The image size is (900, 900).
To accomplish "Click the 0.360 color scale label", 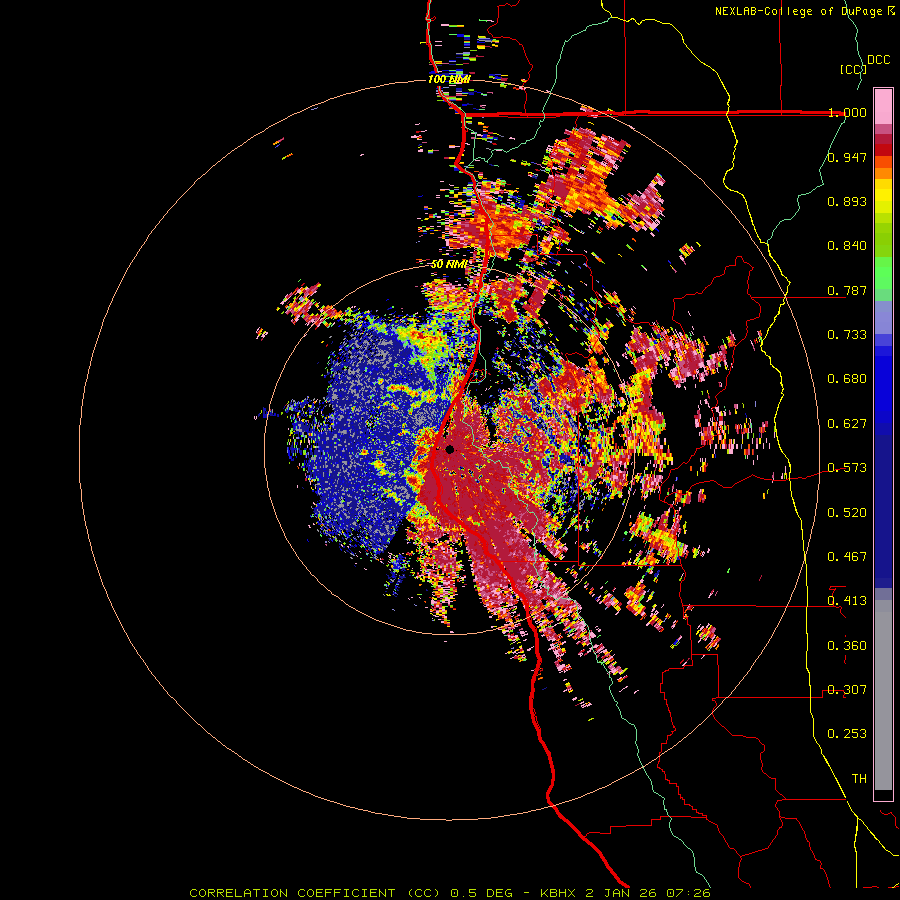I will pyautogui.click(x=847, y=646).
